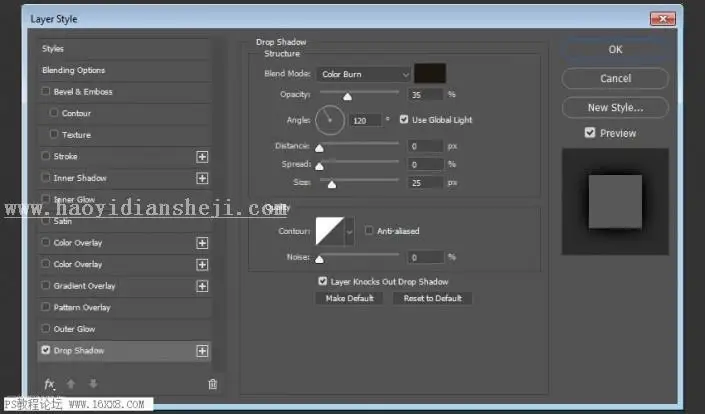Viewport: 705px width, 414px height.
Task: Click the Size slider handle
Action: tap(332, 185)
